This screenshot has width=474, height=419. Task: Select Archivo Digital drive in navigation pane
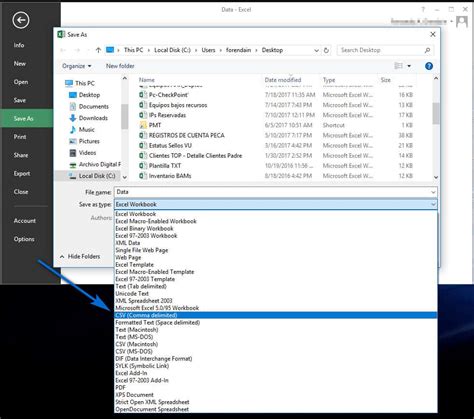(95, 164)
